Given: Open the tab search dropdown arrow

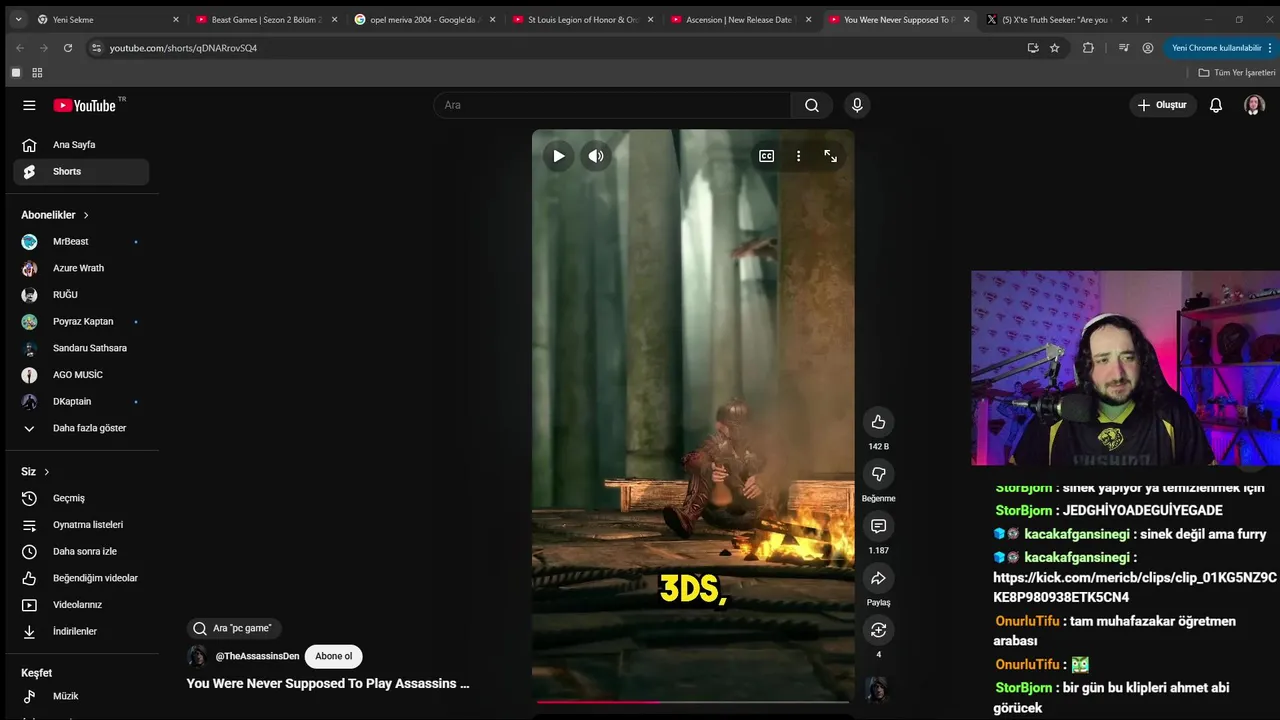Looking at the screenshot, I should click(x=18, y=20).
